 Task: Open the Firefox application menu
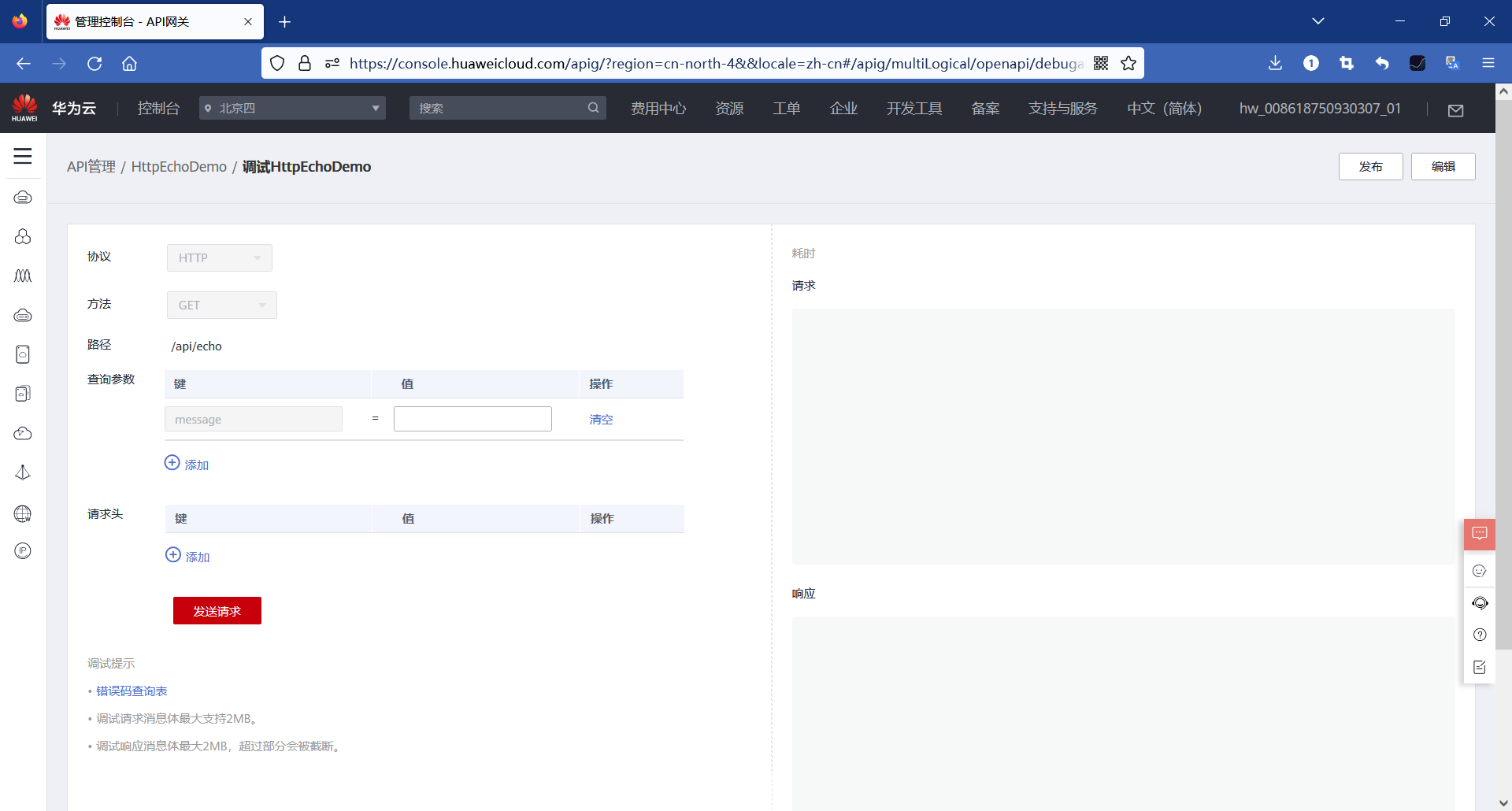(x=1488, y=63)
